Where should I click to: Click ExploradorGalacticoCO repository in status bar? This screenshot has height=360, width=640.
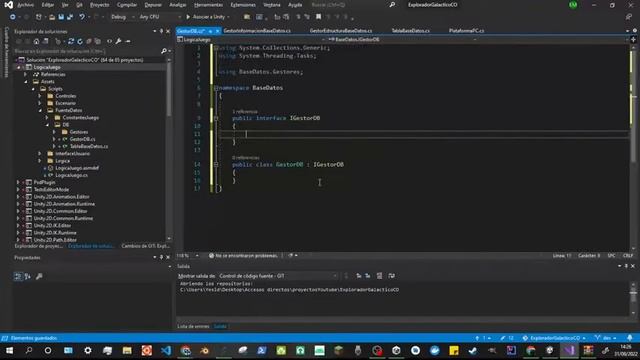pyautogui.click(x=554, y=338)
